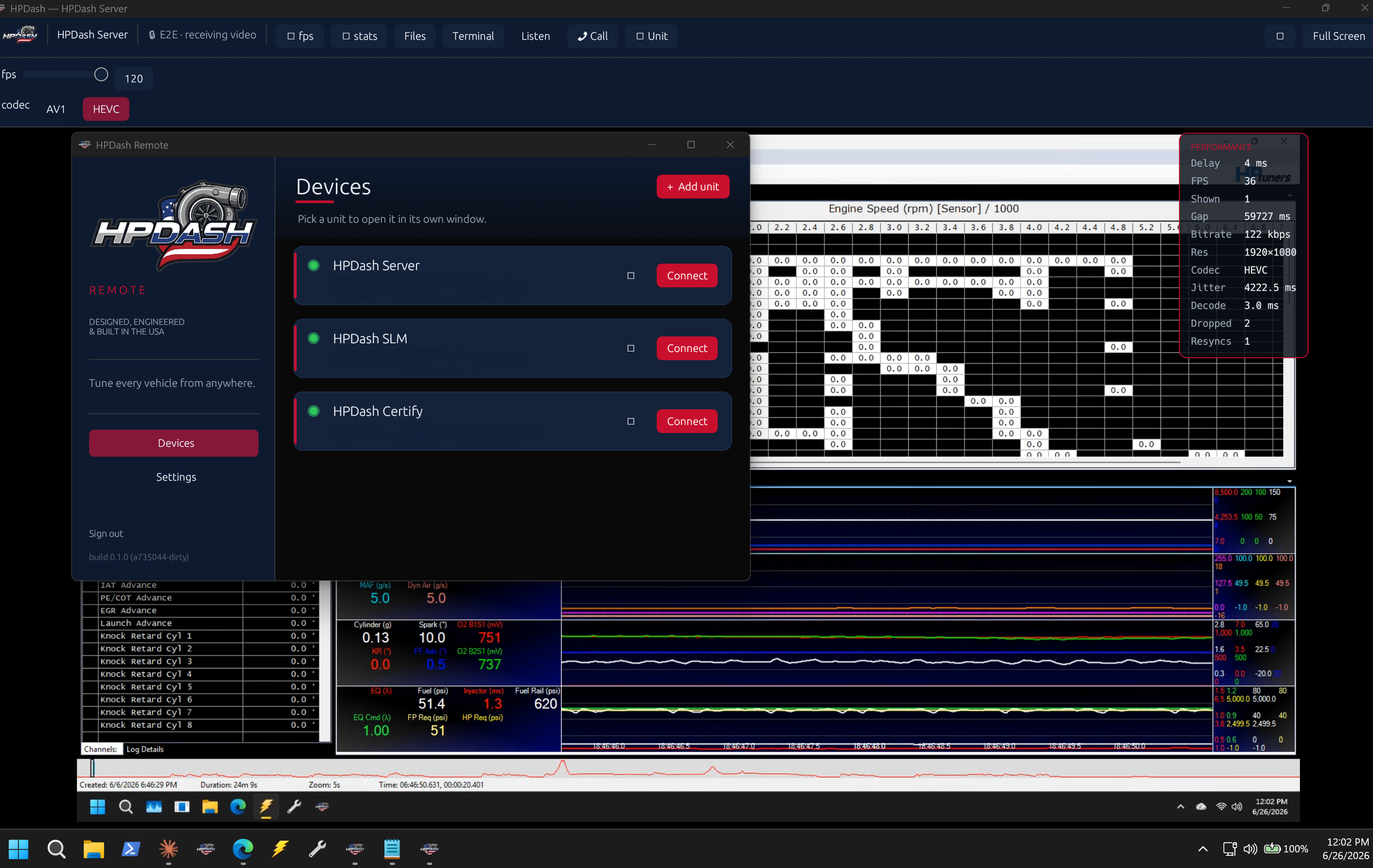1373x868 pixels.
Task: Click the local taskbar lightning bolt app
Action: (x=280, y=849)
